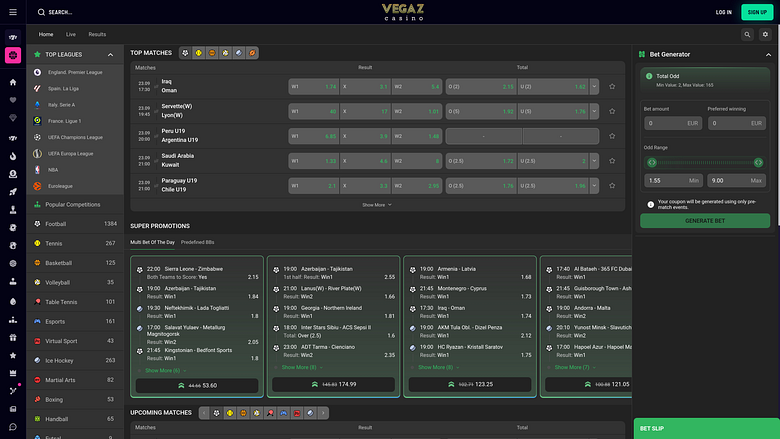Viewport: 780px width, 439px height.
Task: Select O (2.5) 1.76 in Paraguay U19 row
Action: coord(481,186)
